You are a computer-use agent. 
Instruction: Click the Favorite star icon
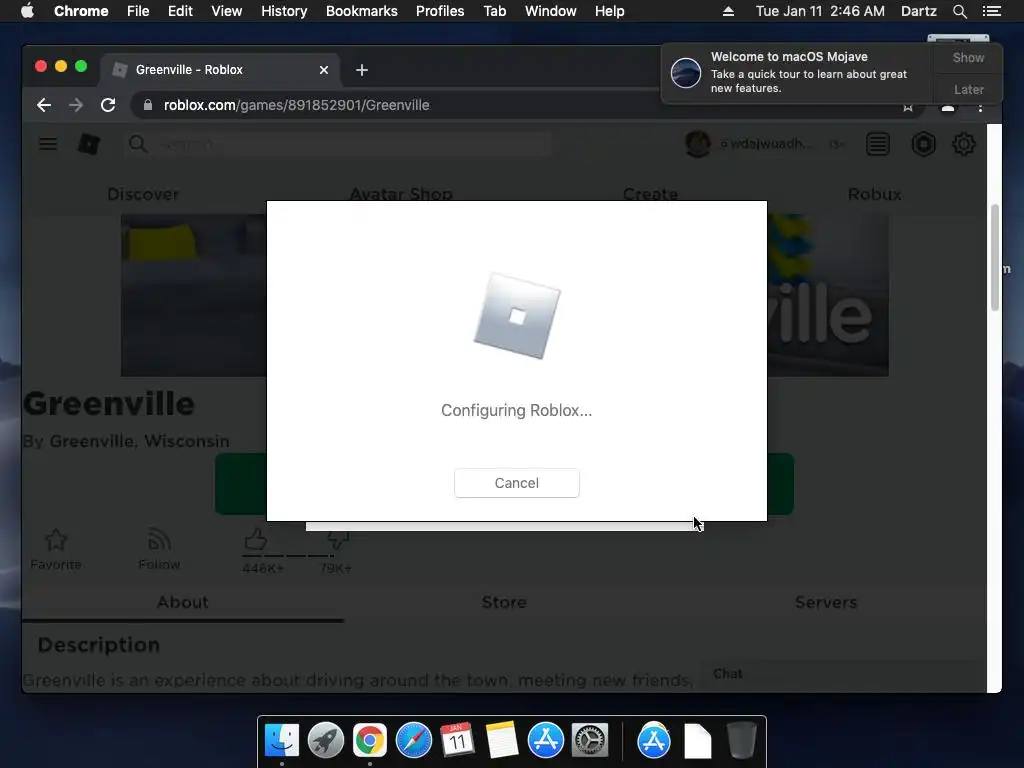point(56,540)
